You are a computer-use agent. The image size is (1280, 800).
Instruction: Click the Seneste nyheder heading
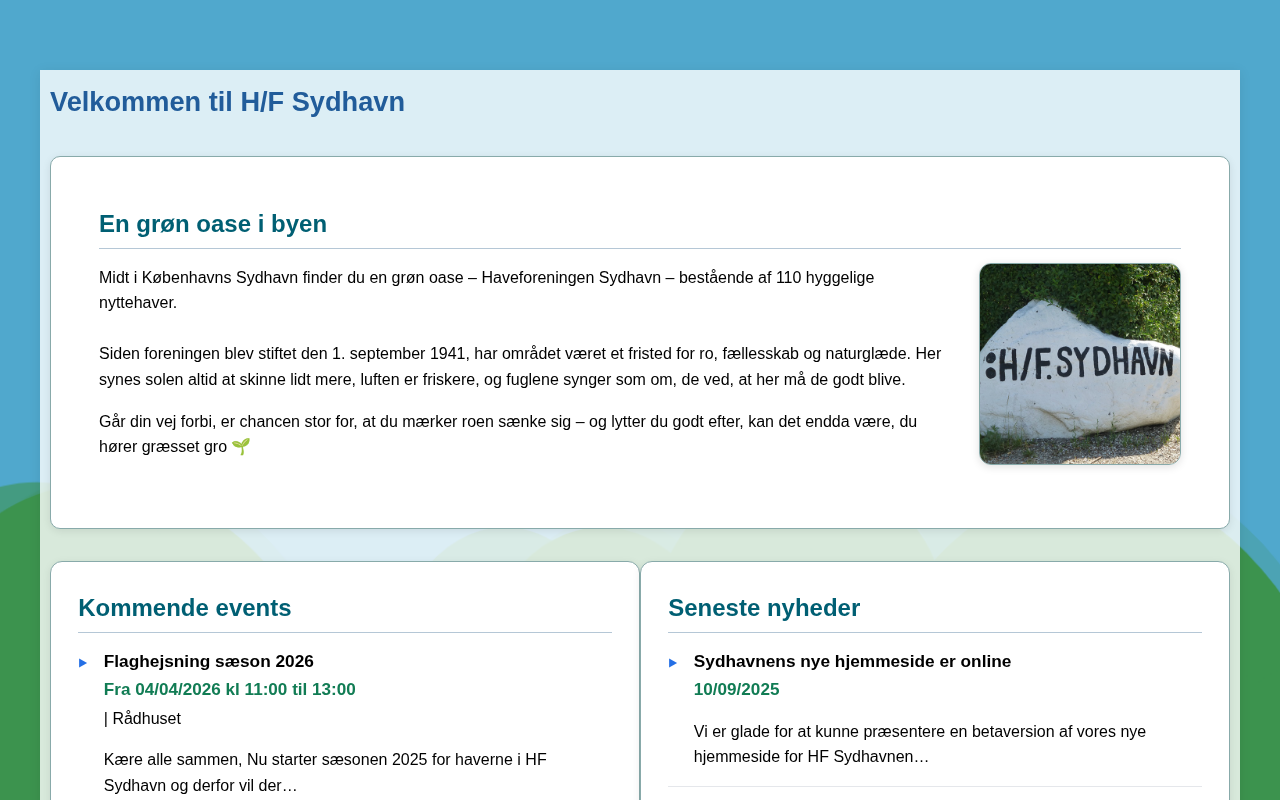pyautogui.click(x=764, y=608)
